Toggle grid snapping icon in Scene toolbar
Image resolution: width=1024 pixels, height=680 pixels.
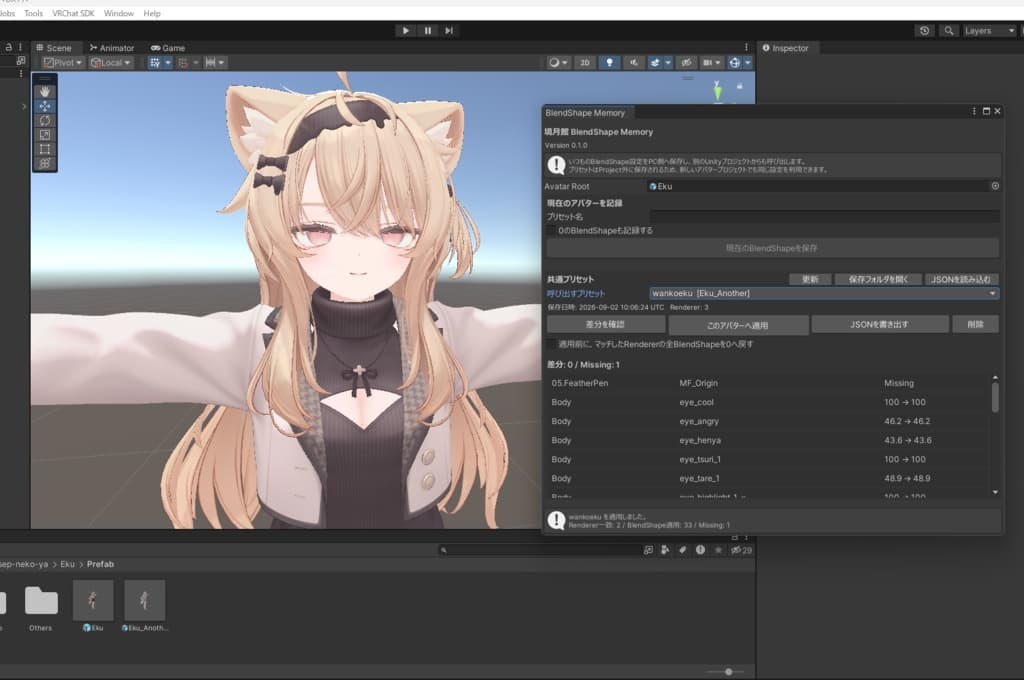tap(184, 63)
